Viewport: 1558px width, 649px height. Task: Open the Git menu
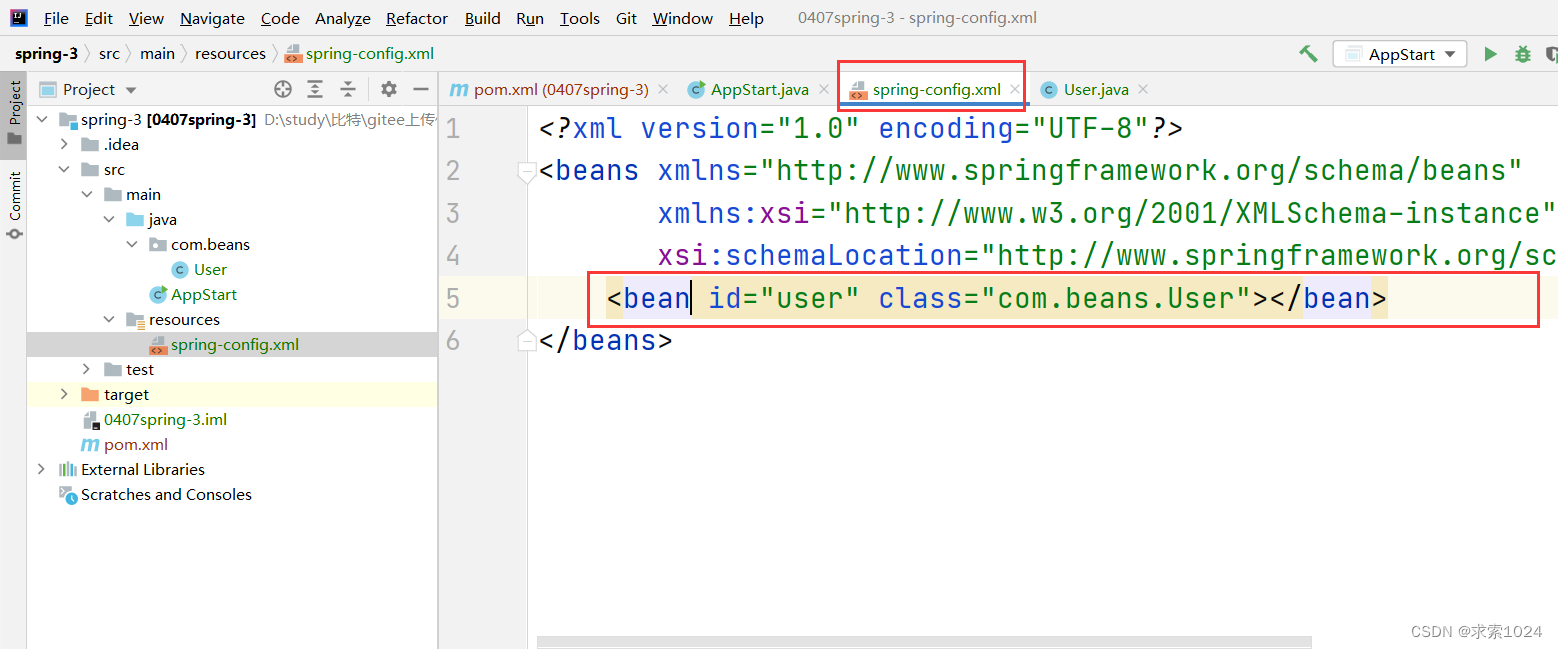pyautogui.click(x=626, y=18)
